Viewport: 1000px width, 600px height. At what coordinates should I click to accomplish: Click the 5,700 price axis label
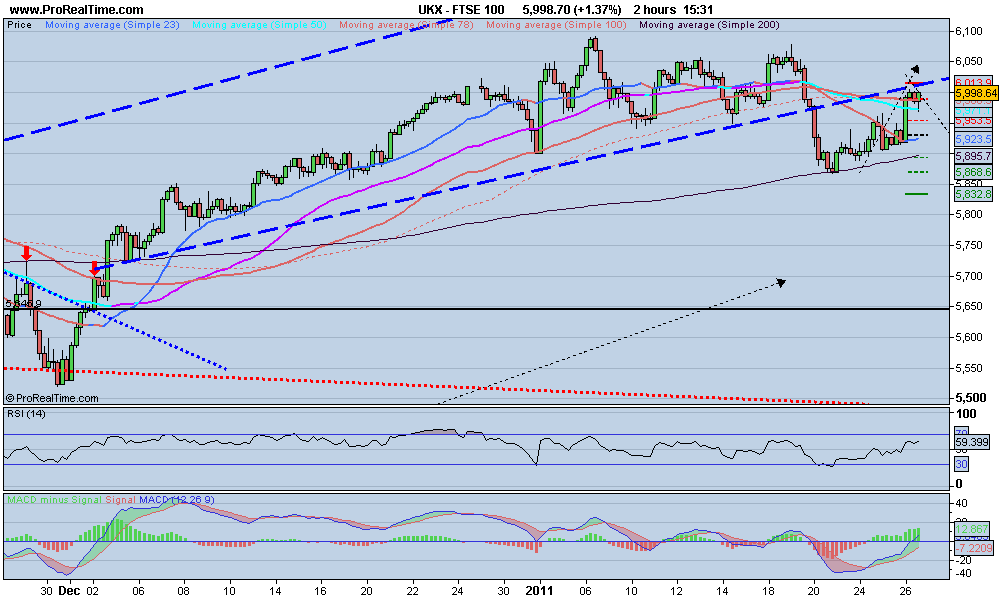[x=969, y=276]
